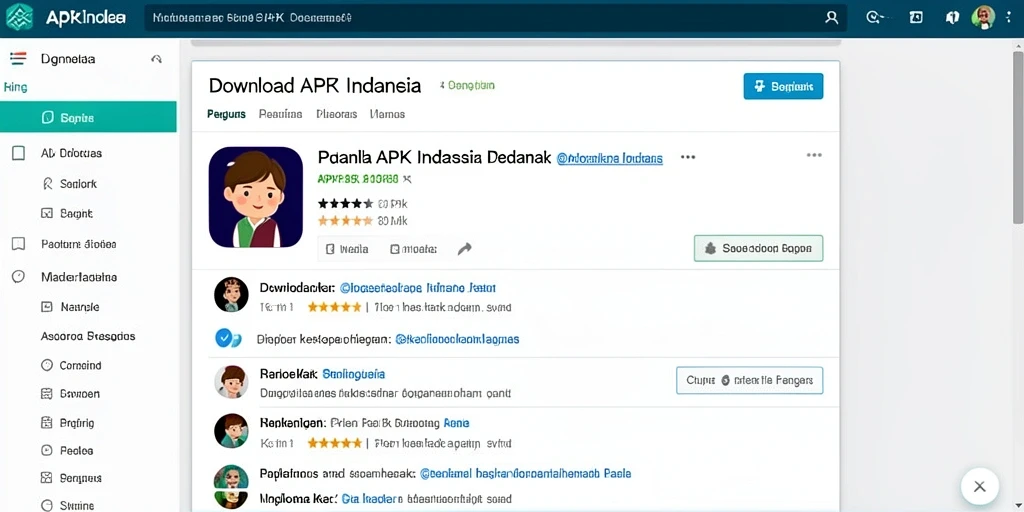The height and width of the screenshot is (512, 1024).
Task: Click the Weala button under ratings
Action: click(347, 249)
